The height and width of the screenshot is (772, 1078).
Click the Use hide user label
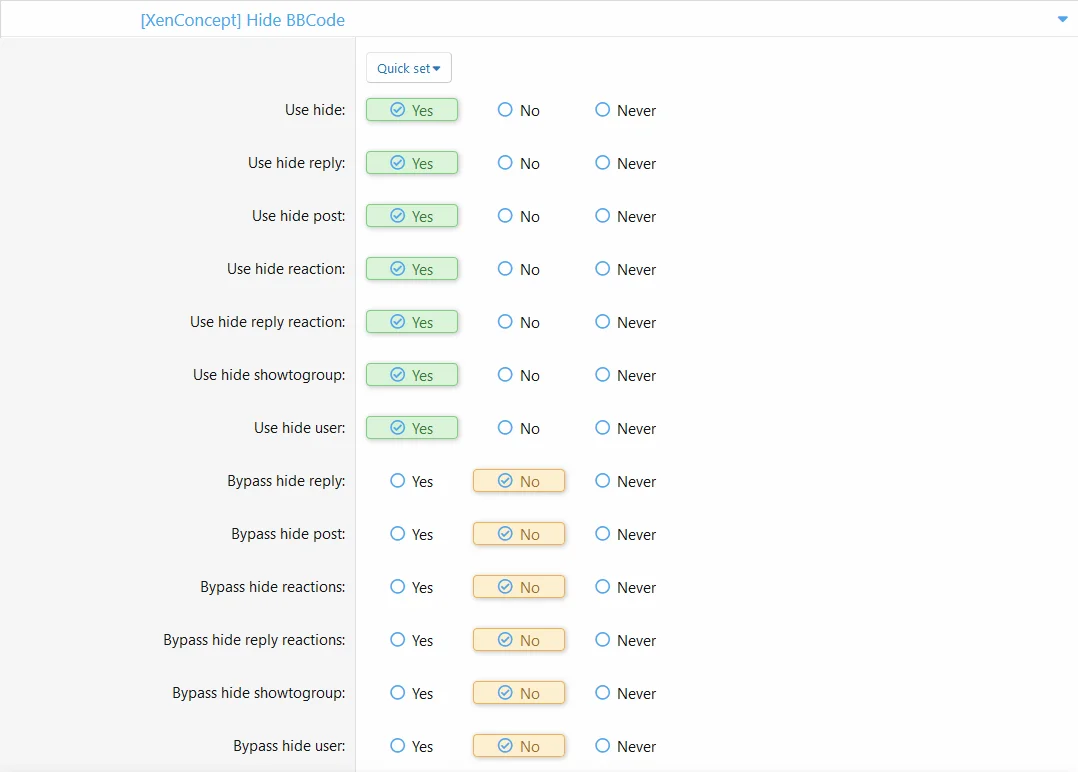(x=299, y=428)
